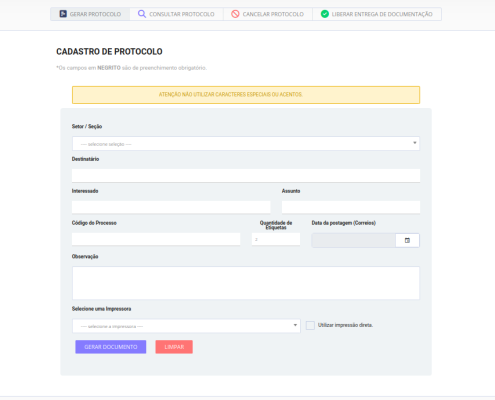Expand the Setor / Seção dropdown
The width and height of the screenshot is (495, 400).
[246, 144]
